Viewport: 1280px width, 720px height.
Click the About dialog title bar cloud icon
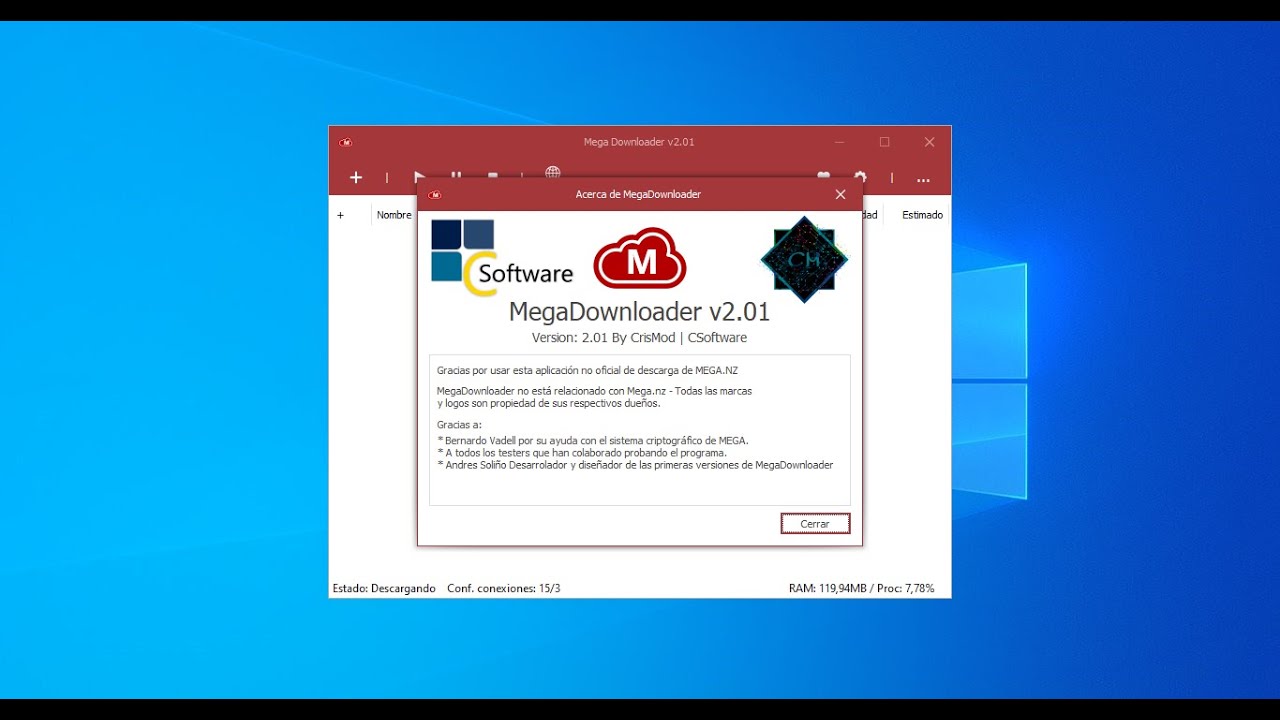[434, 195]
